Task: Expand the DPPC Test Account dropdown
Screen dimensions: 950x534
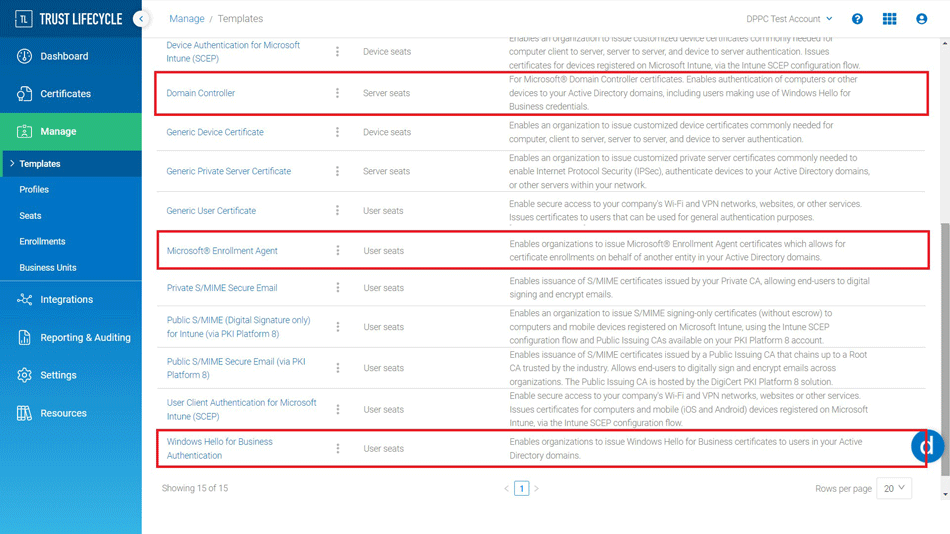Action: (x=789, y=19)
